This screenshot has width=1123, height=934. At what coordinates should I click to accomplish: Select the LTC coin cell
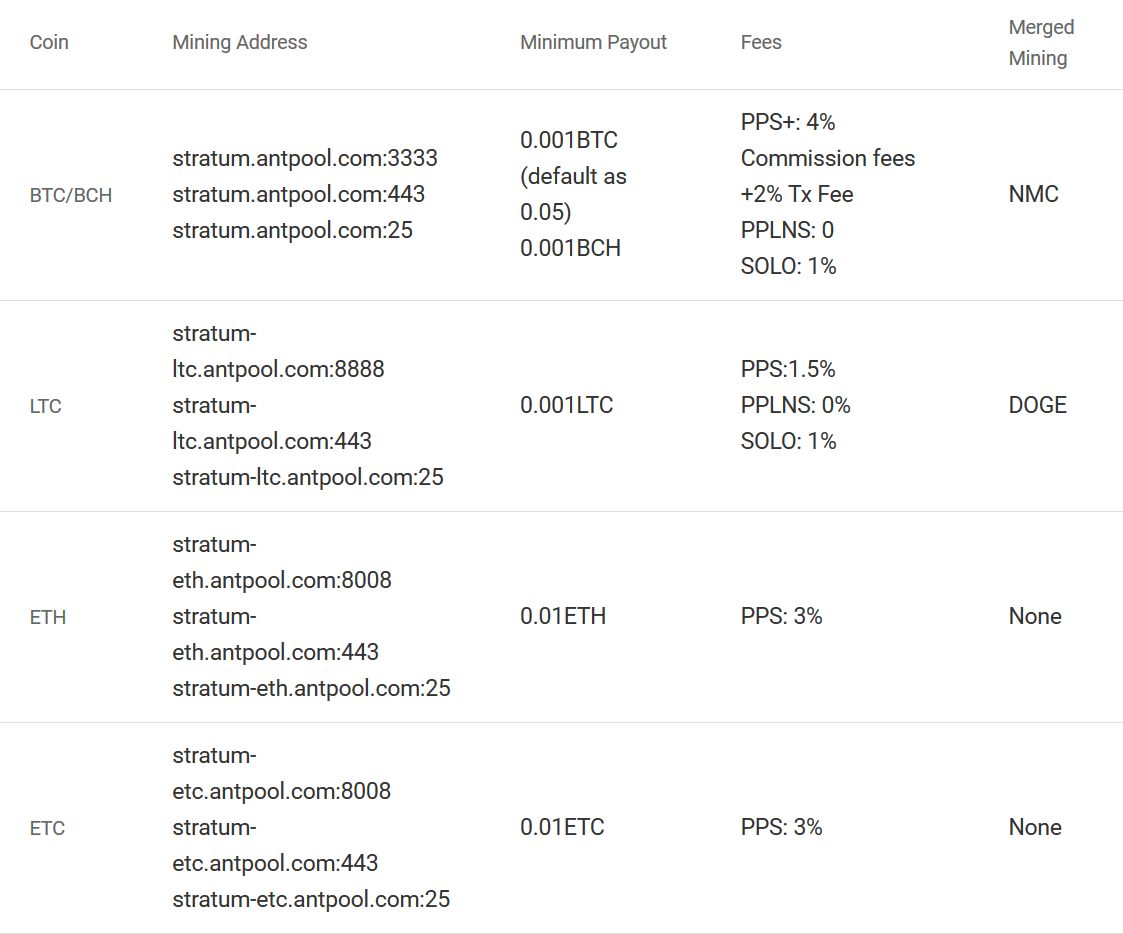(46, 407)
